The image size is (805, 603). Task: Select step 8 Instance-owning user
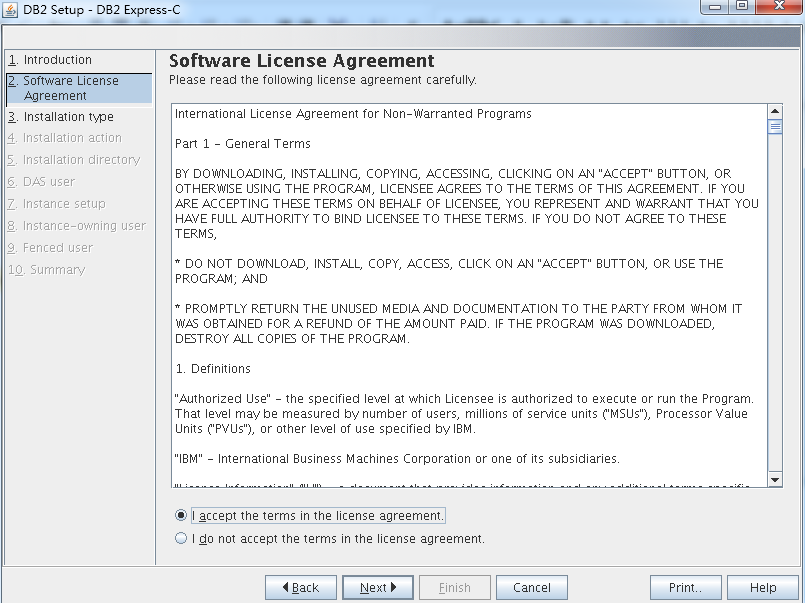(77, 226)
